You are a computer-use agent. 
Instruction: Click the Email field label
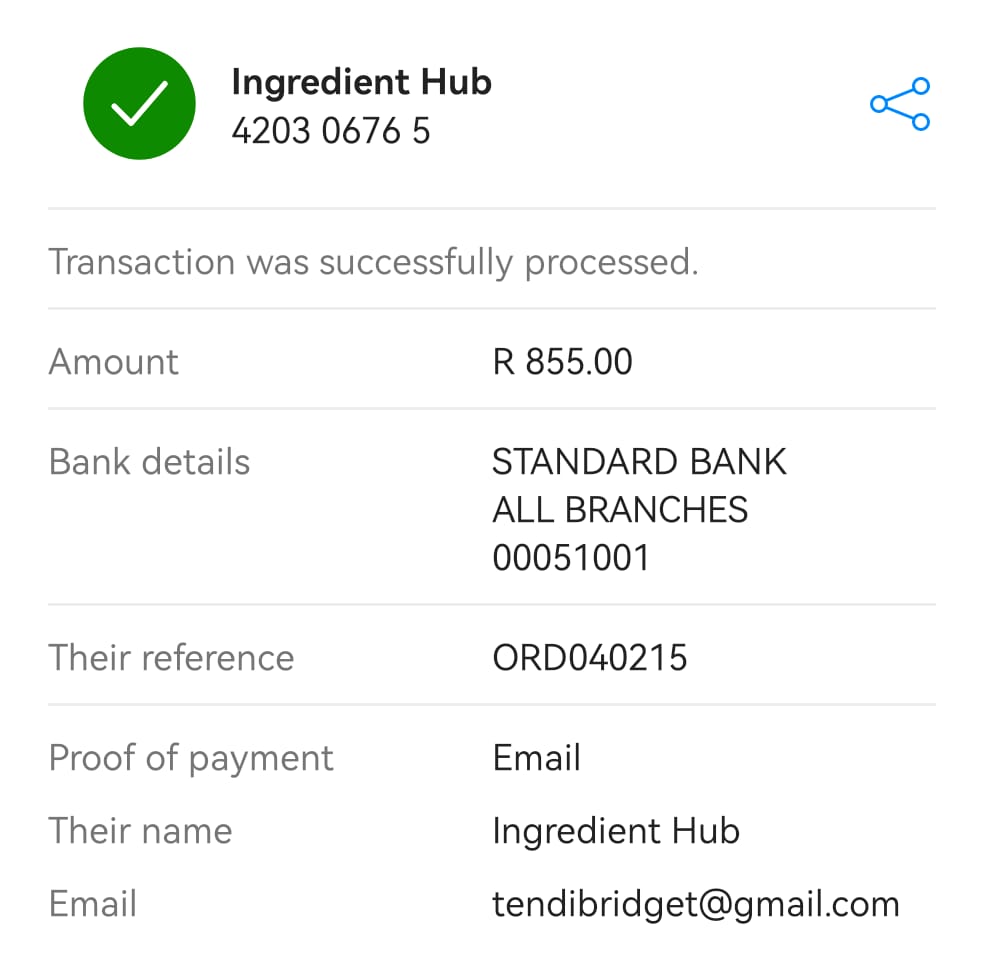[93, 904]
